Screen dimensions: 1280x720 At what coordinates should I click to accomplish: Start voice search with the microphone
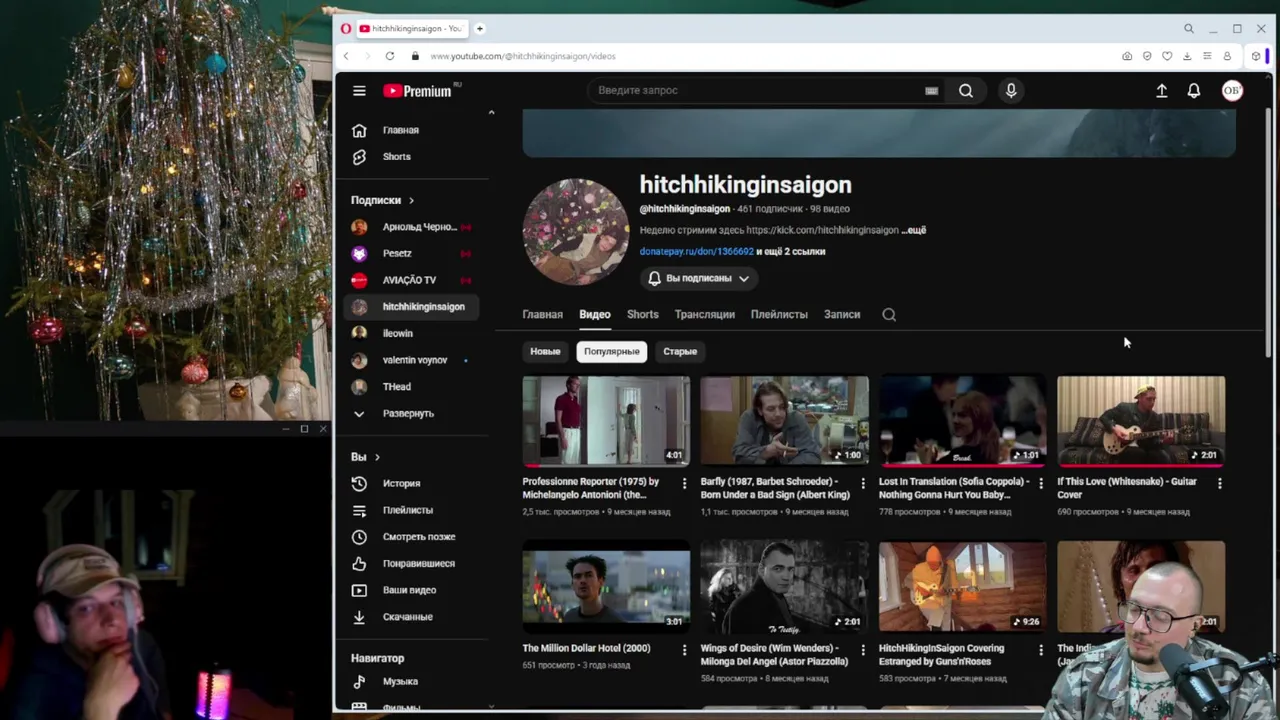tap(1011, 91)
